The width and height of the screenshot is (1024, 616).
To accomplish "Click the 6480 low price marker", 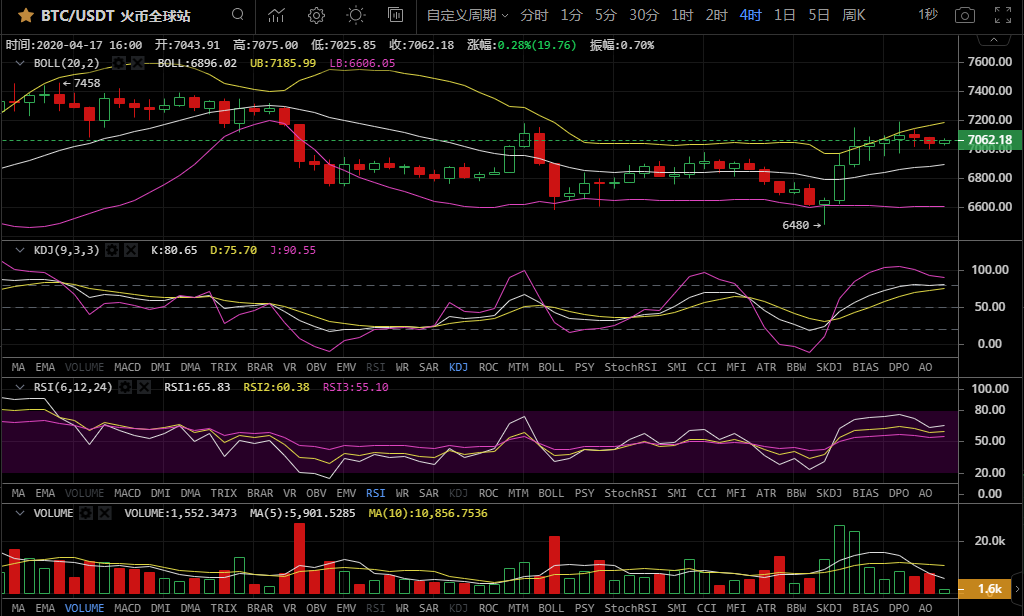I will coord(801,225).
